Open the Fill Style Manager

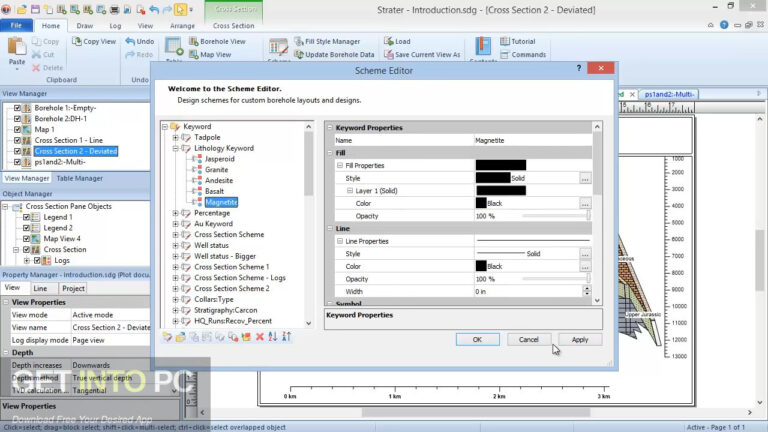(x=327, y=42)
